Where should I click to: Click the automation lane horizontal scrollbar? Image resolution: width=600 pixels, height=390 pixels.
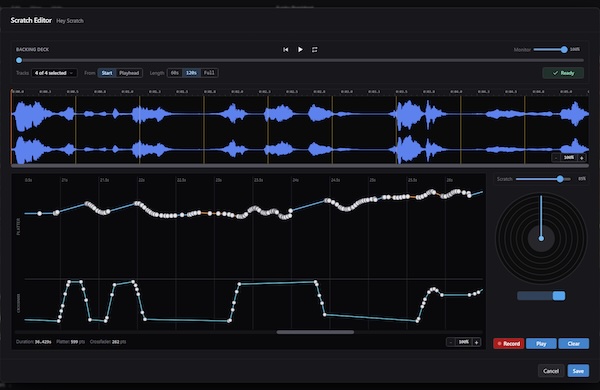pos(315,332)
